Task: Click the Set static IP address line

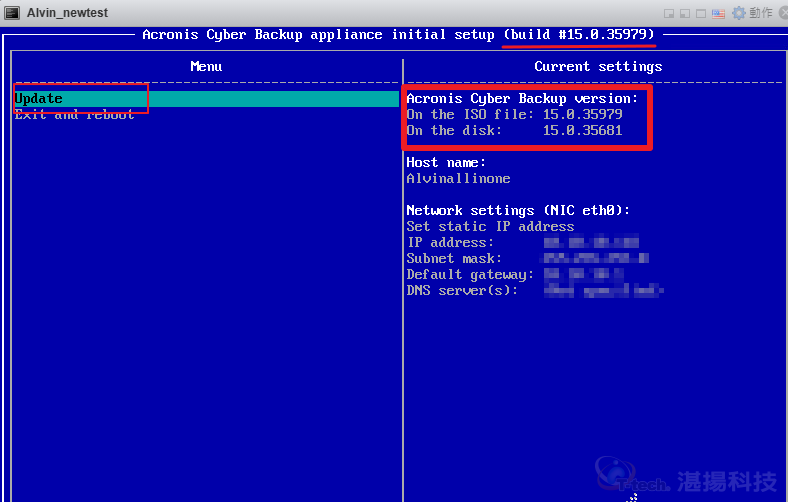Action: coord(490,227)
